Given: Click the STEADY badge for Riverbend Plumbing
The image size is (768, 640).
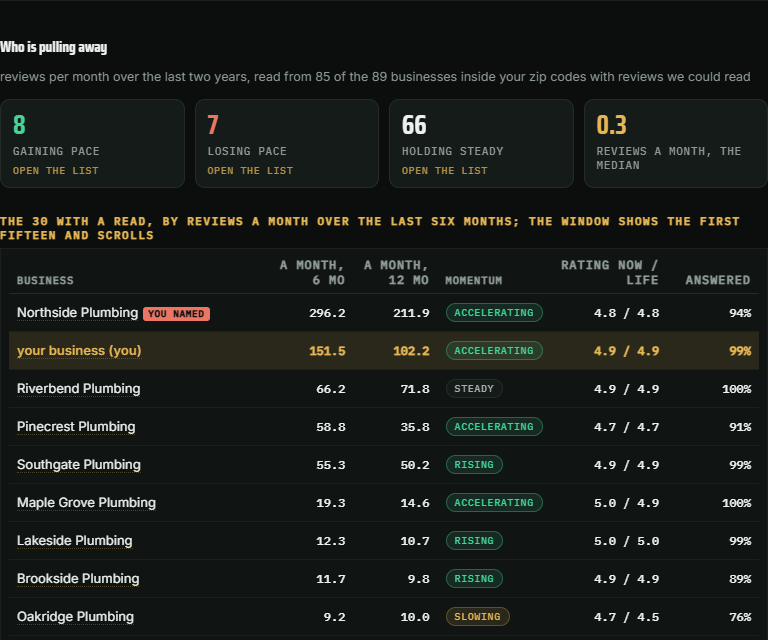Looking at the screenshot, I should [474, 388].
